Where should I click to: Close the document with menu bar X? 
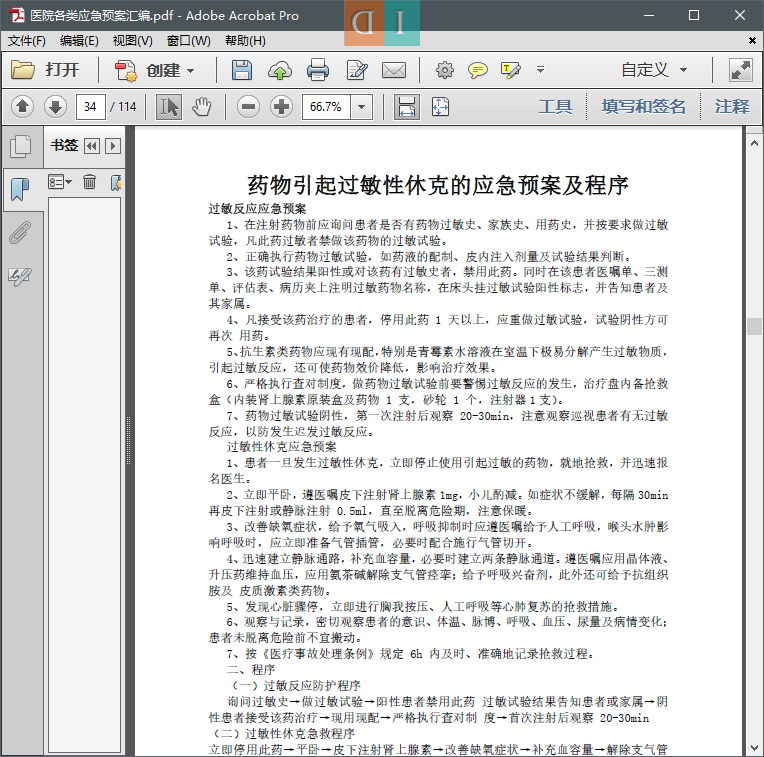(752, 40)
